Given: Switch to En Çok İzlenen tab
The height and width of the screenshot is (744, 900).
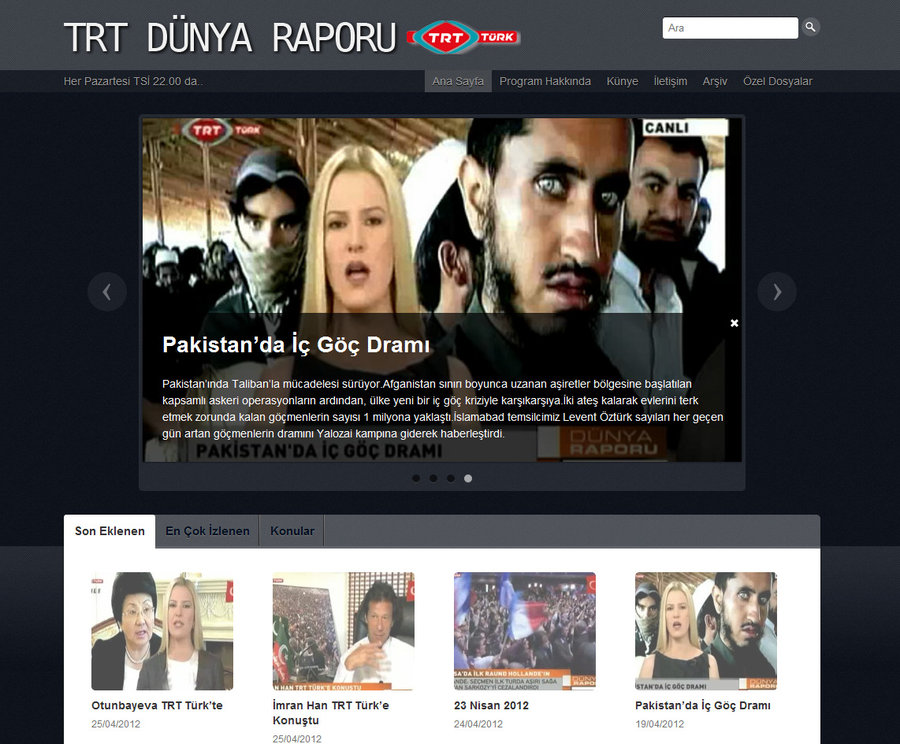Looking at the screenshot, I should click(207, 531).
